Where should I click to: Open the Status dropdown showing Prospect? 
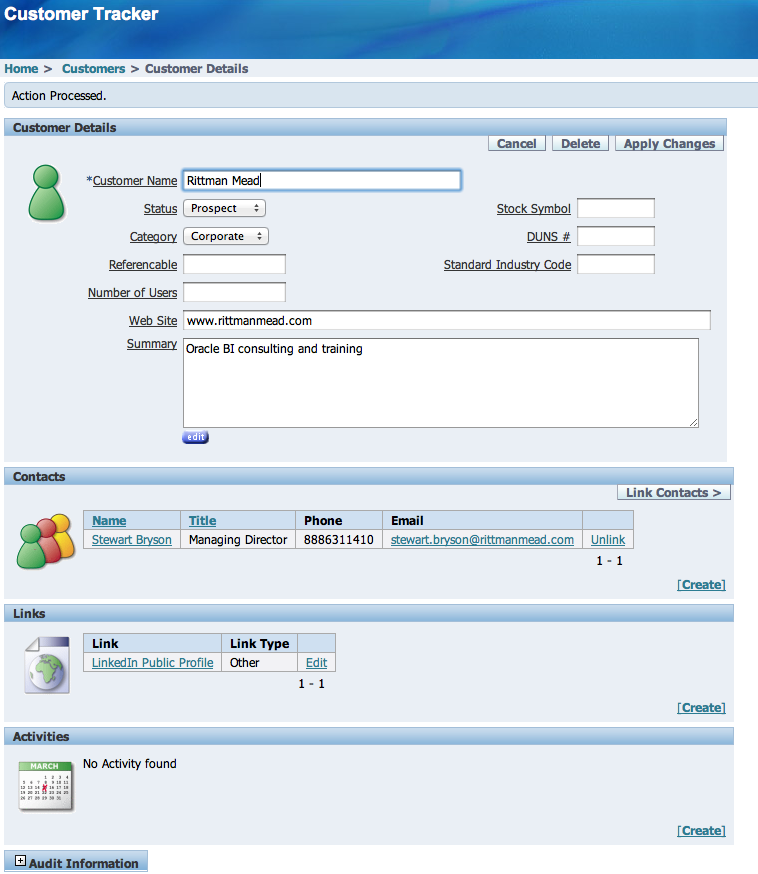tap(224, 208)
